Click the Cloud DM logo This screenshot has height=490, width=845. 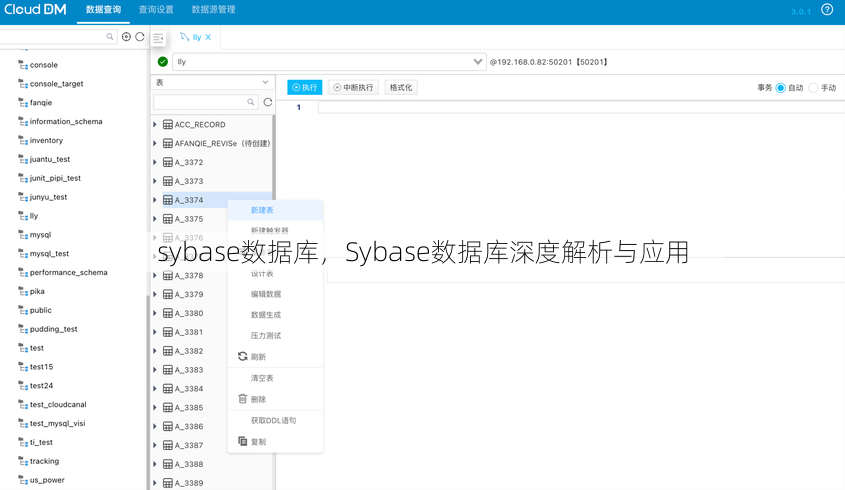tap(35, 10)
